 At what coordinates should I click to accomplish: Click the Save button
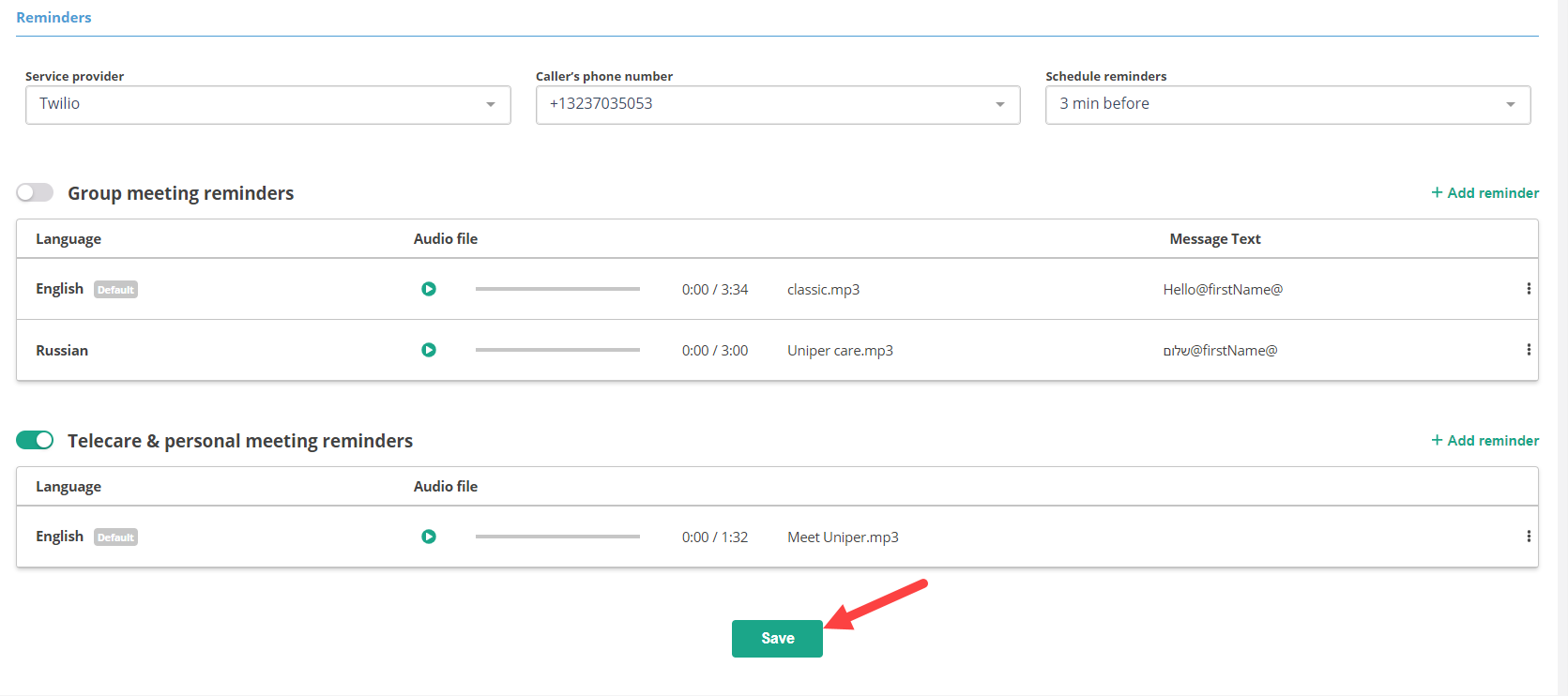coord(777,638)
